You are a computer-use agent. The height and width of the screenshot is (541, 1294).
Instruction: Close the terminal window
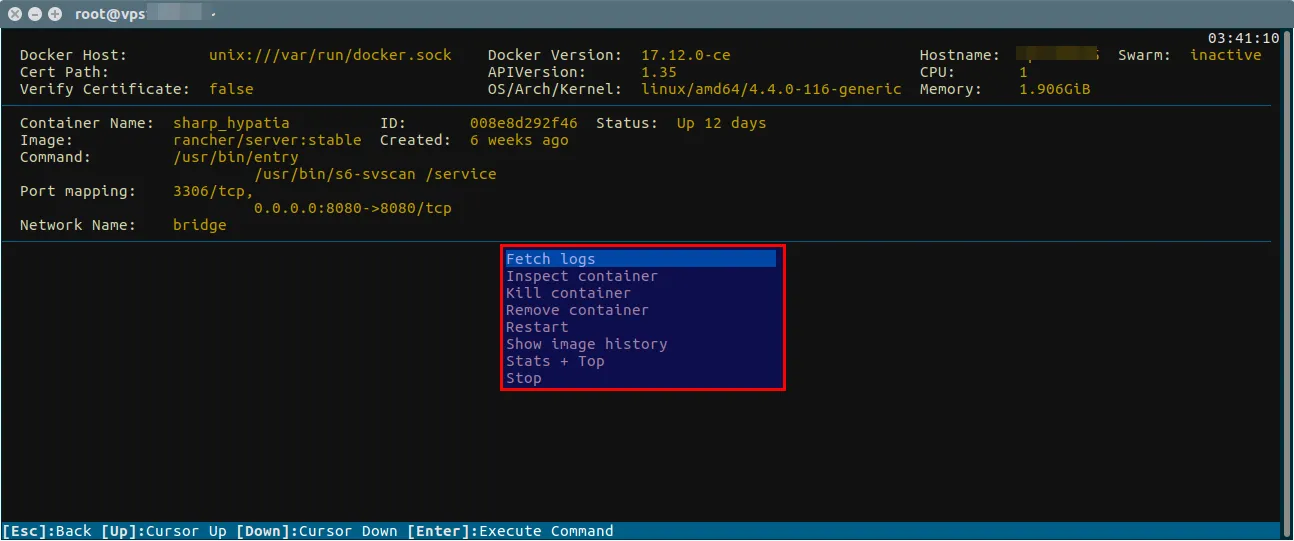15,14
